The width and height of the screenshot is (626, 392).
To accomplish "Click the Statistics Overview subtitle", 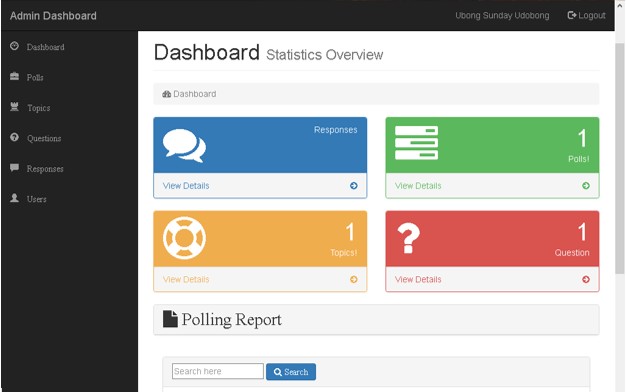I will [325, 55].
